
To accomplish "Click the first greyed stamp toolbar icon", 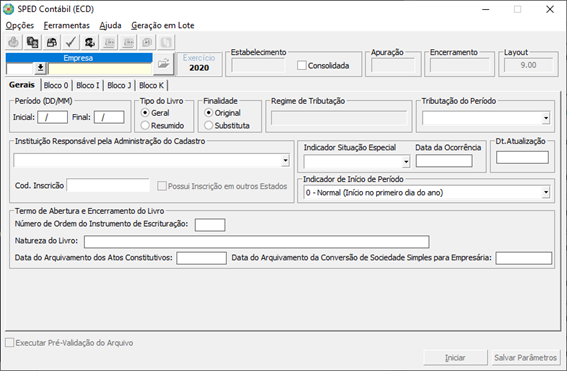I will click(14, 42).
